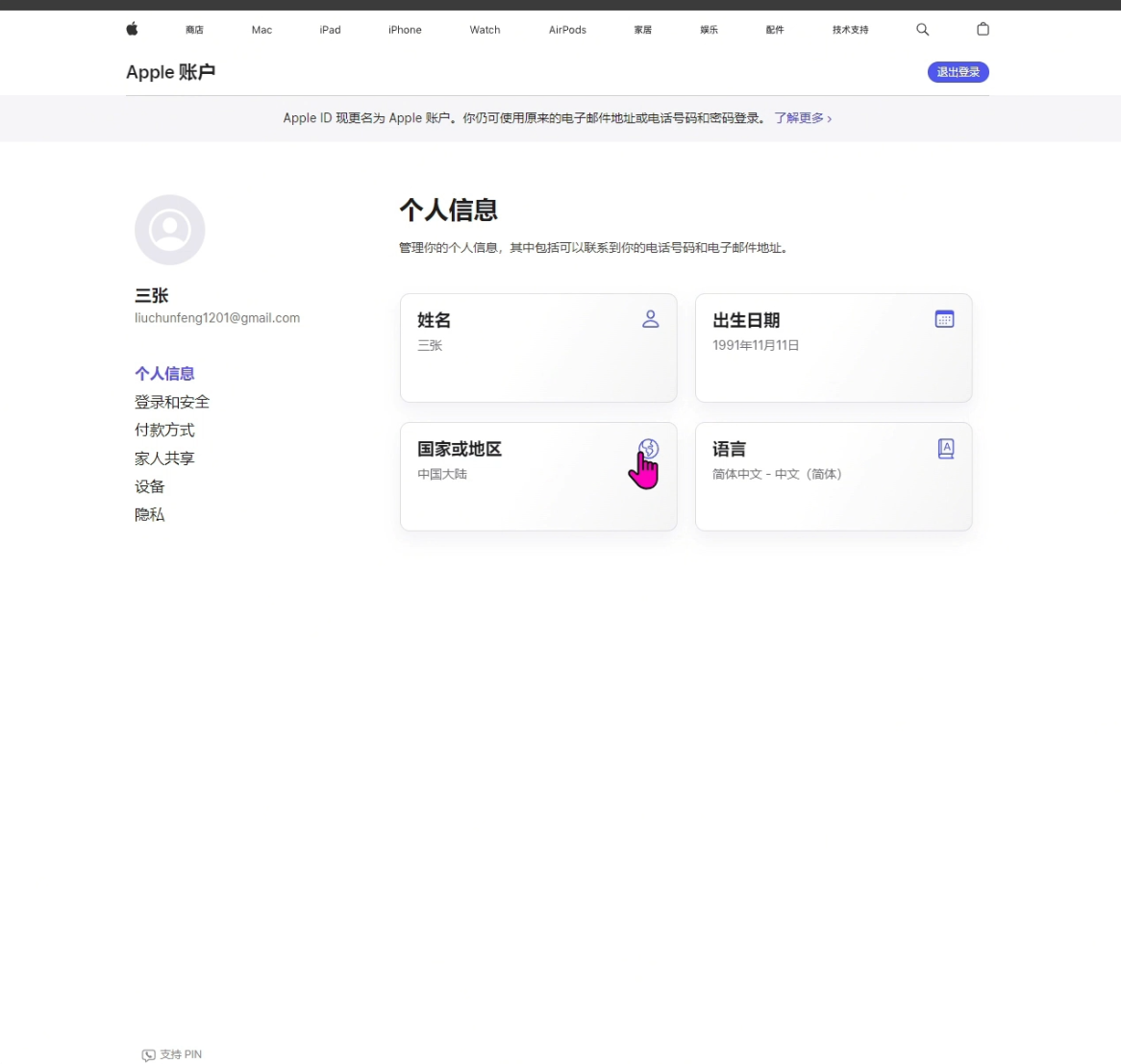Open the Watch nav menu

tap(485, 30)
